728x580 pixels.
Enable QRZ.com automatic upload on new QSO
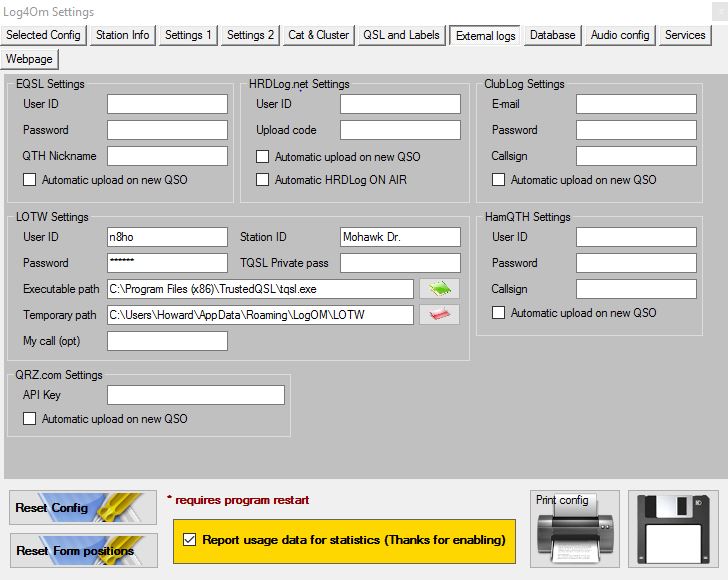click(x=29, y=418)
